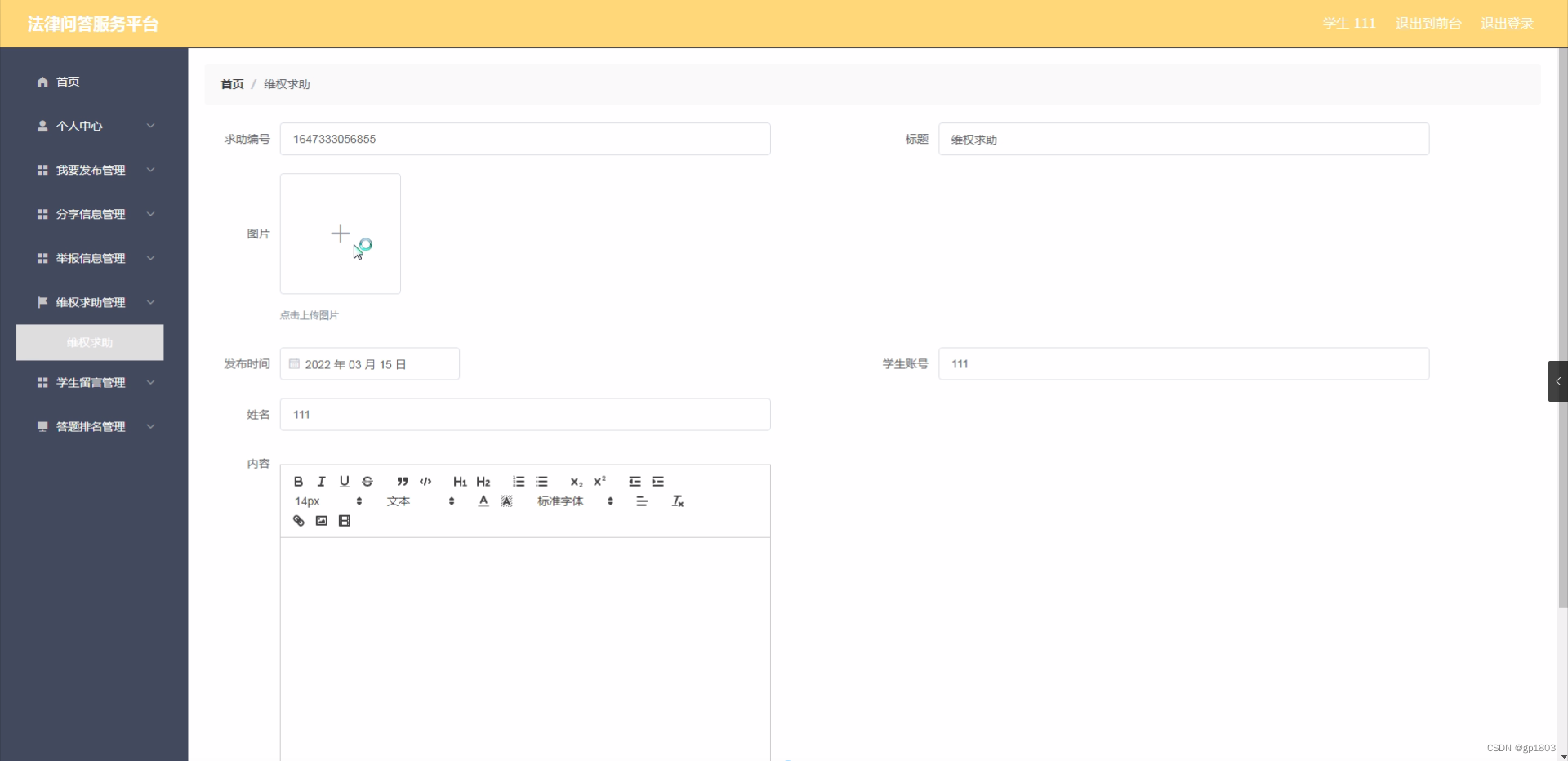The width and height of the screenshot is (1568, 761).
Task: Toggle underline formatting in the editor
Action: pyautogui.click(x=344, y=481)
